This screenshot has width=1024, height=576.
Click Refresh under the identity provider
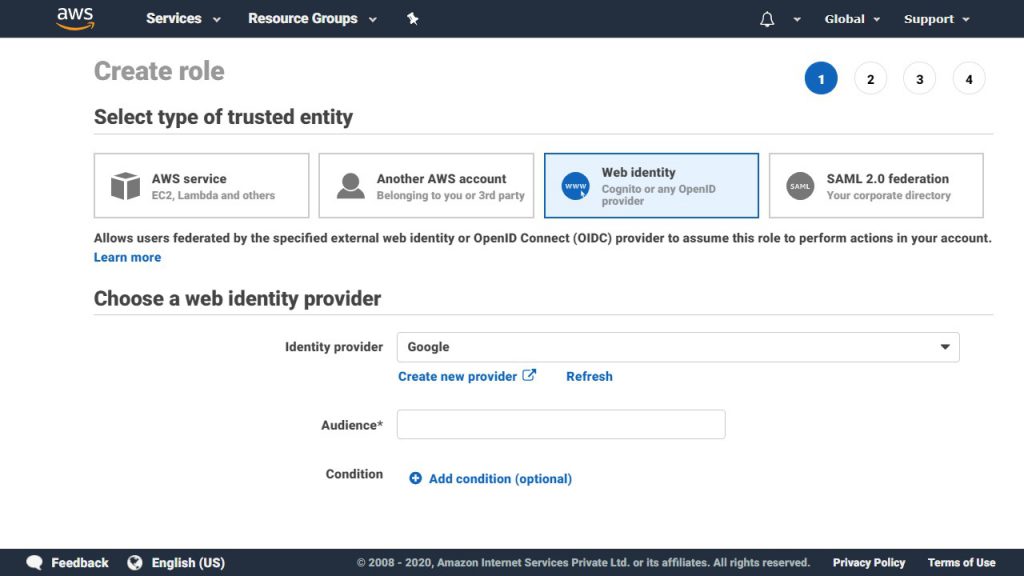pos(589,376)
